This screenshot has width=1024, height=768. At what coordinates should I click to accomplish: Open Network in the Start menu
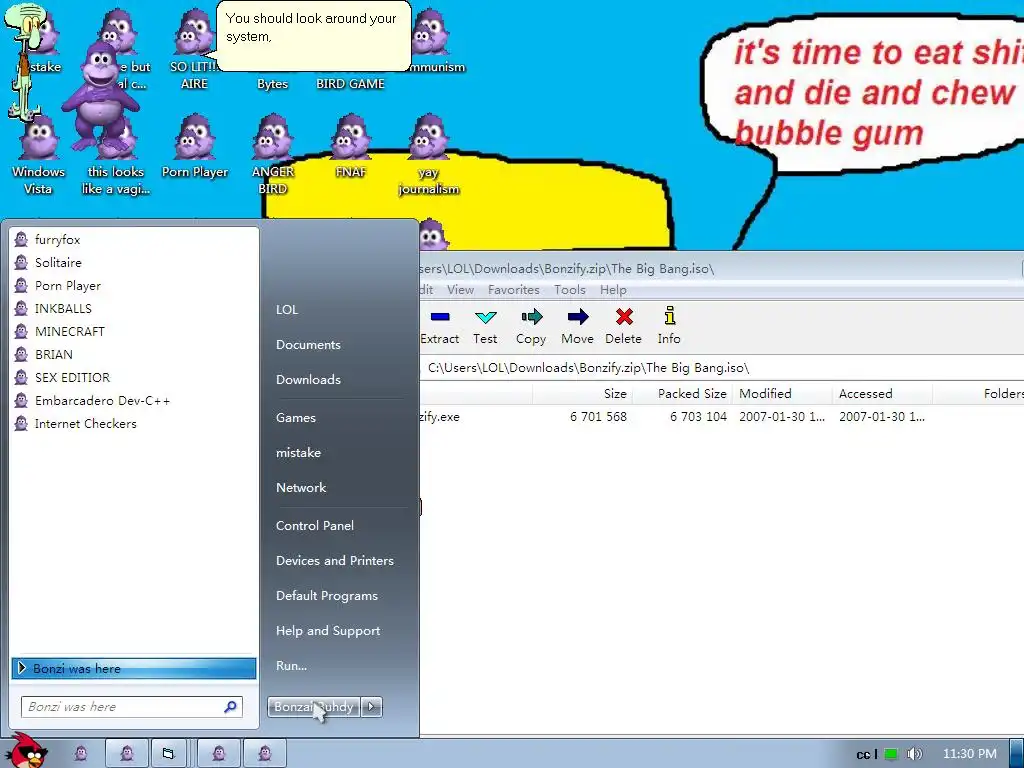(301, 488)
